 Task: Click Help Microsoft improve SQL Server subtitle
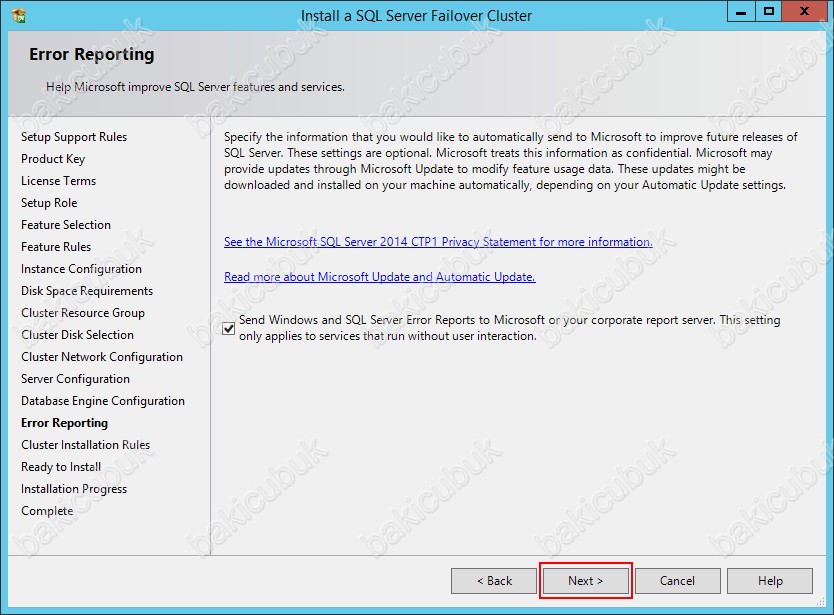point(195,87)
